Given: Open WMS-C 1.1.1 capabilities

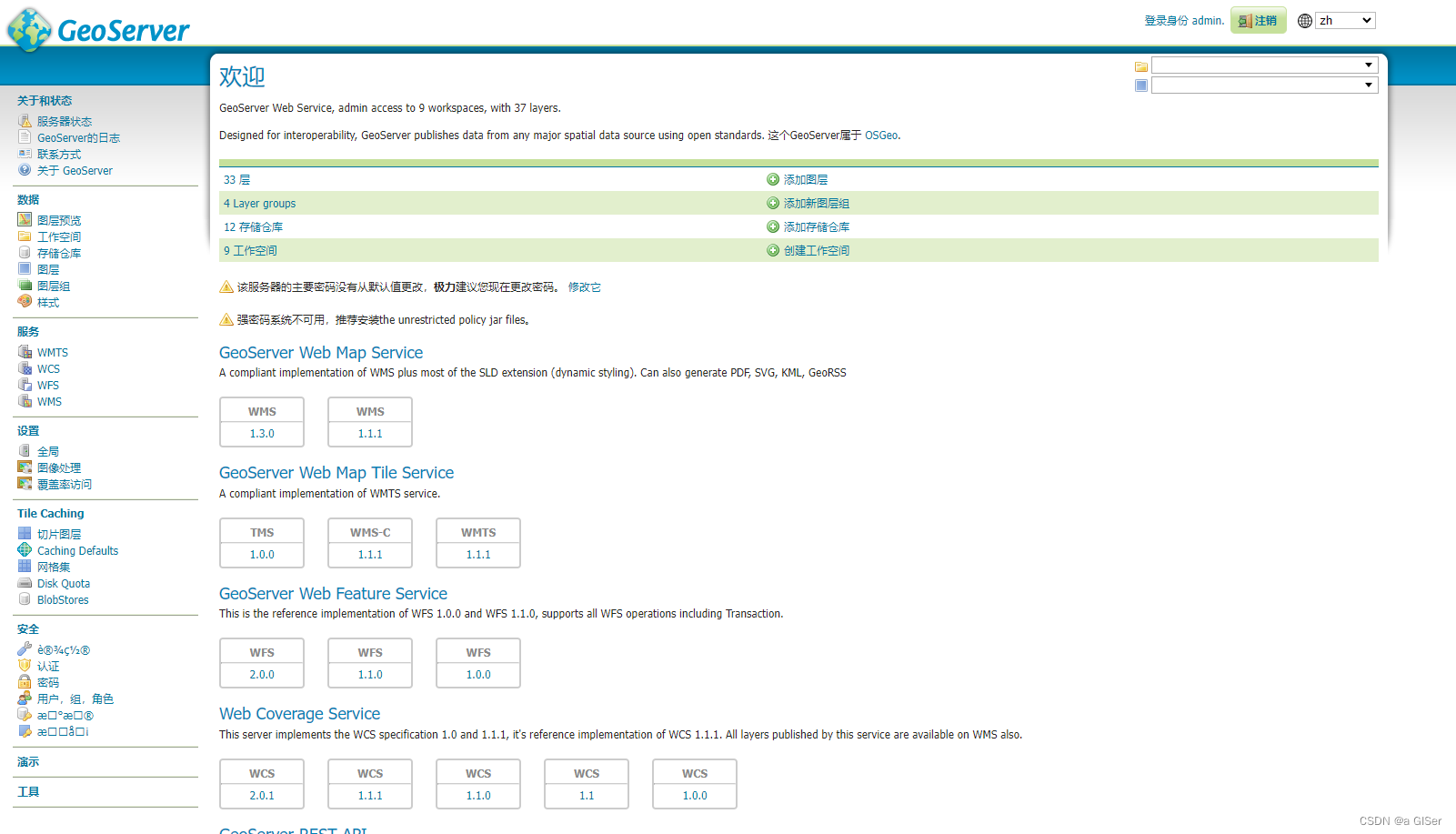Looking at the screenshot, I should coord(370,554).
